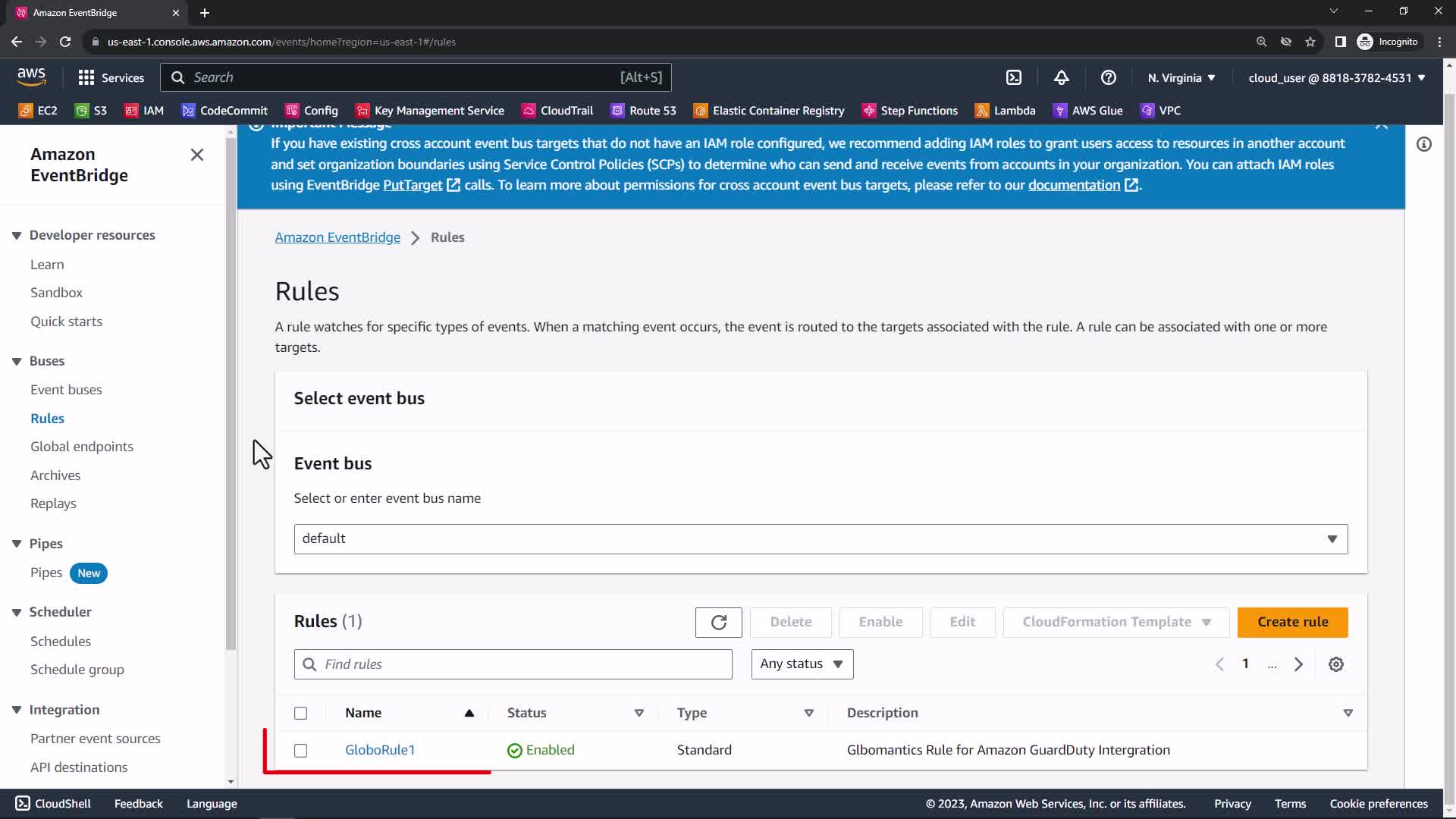Open the Lambda bookmark shortcut
The image size is (1456, 819).
point(1005,111)
